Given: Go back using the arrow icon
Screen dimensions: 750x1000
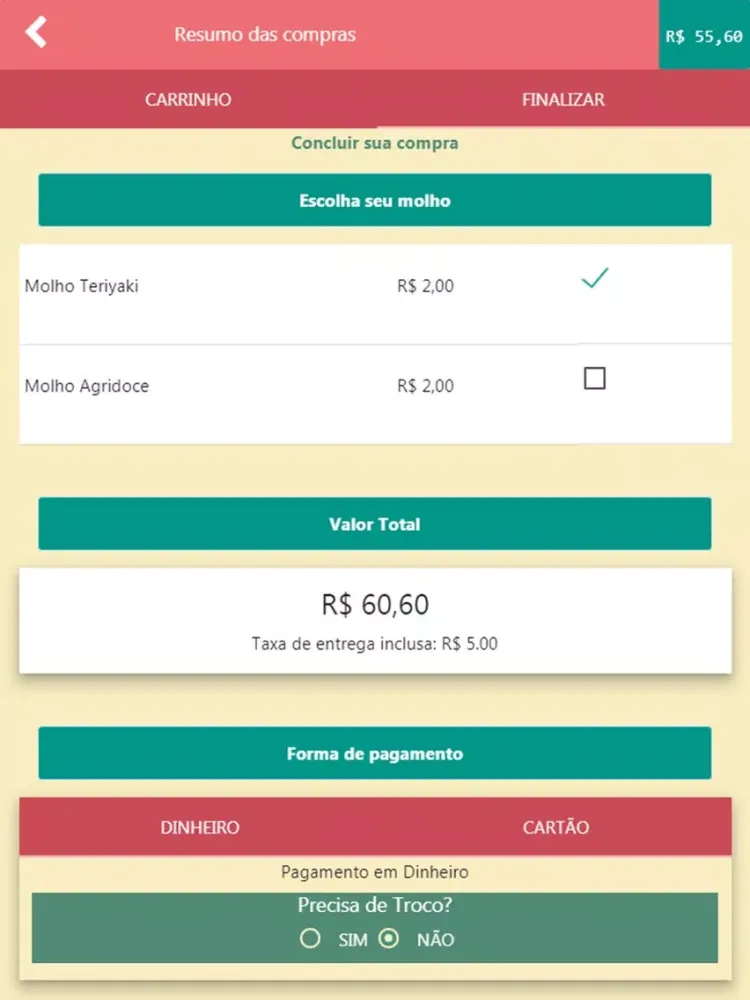Looking at the screenshot, I should 36,33.
